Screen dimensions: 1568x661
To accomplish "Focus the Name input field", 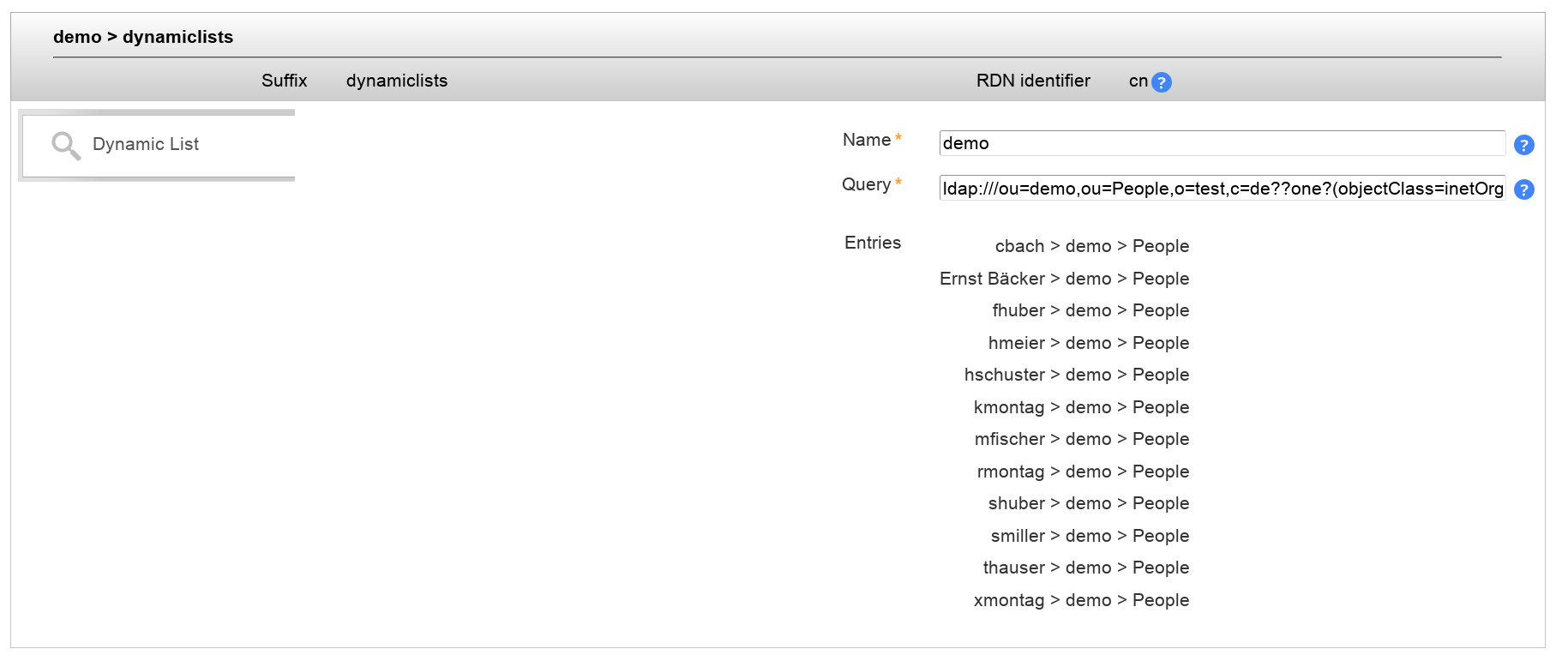I will click(x=1222, y=143).
